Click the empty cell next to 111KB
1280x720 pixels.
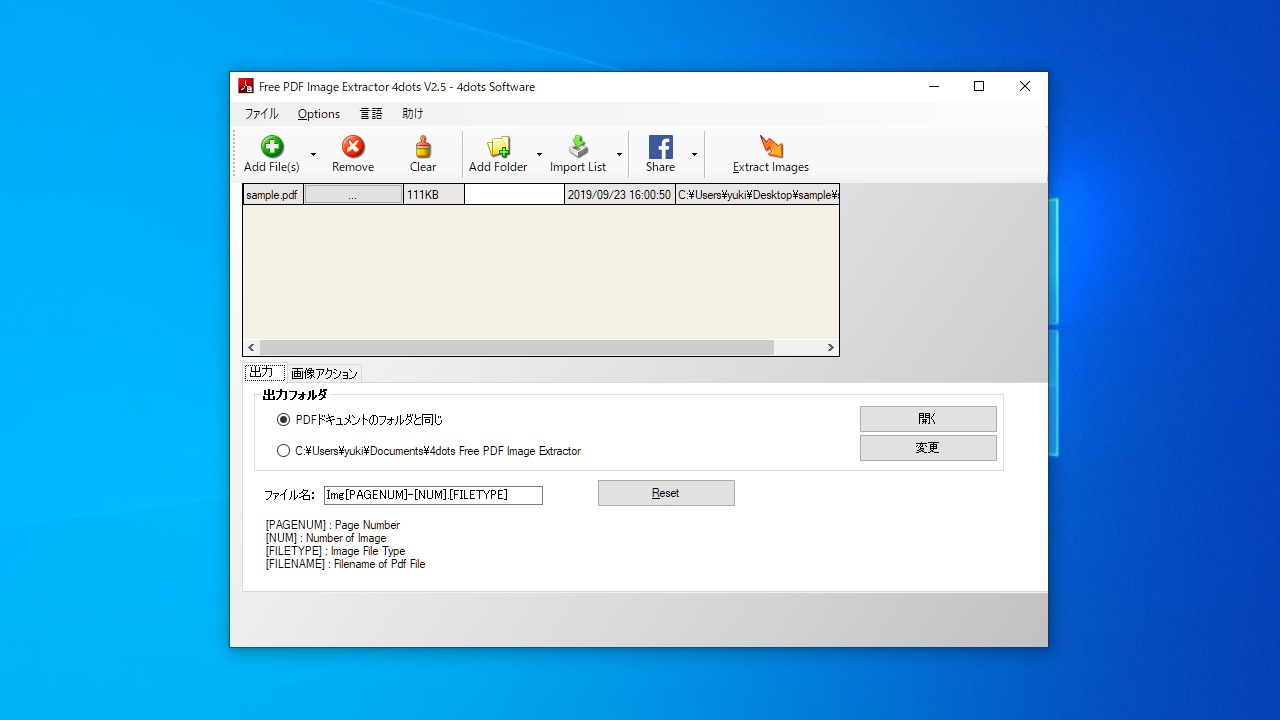click(x=514, y=195)
